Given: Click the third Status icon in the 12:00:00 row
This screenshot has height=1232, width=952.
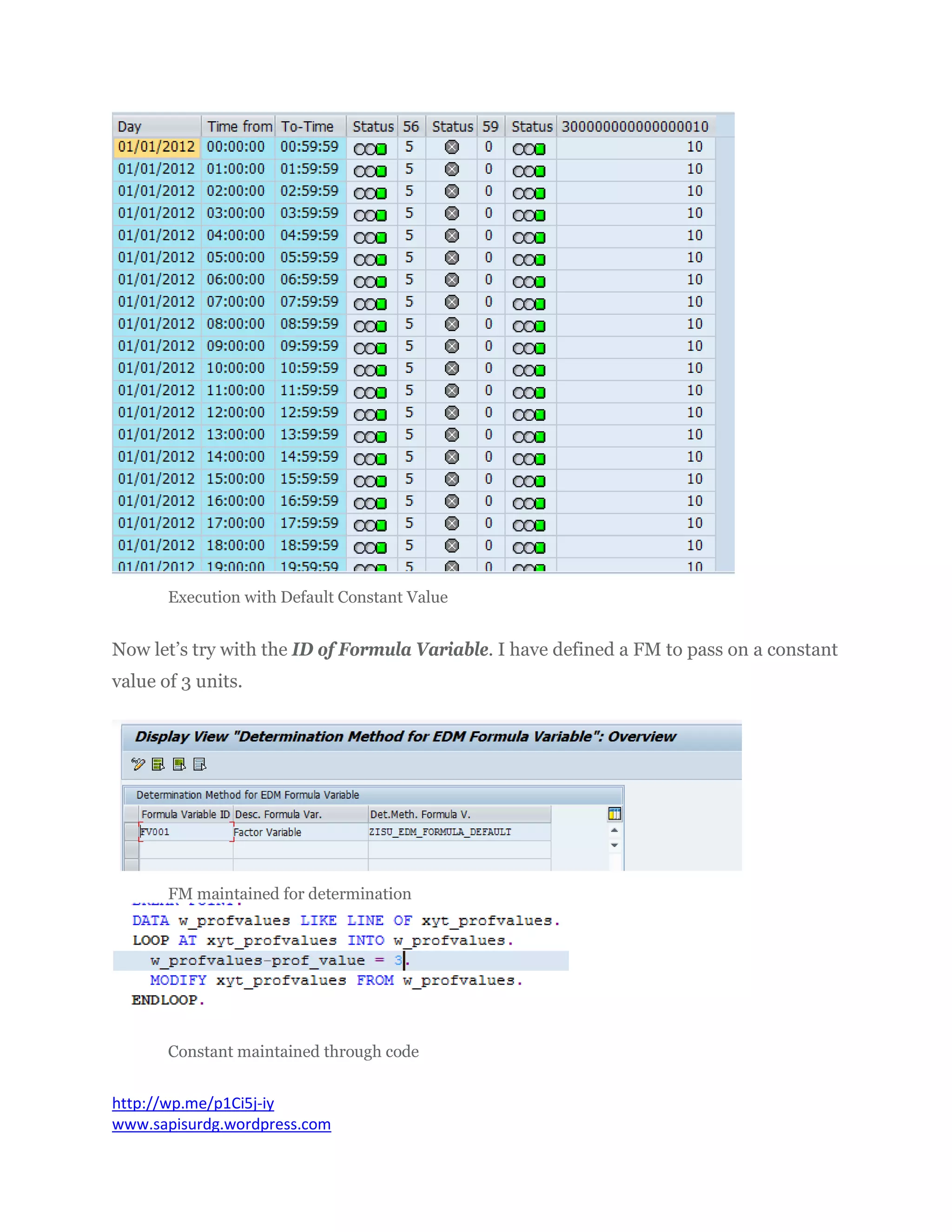Looking at the screenshot, I should [x=529, y=415].
